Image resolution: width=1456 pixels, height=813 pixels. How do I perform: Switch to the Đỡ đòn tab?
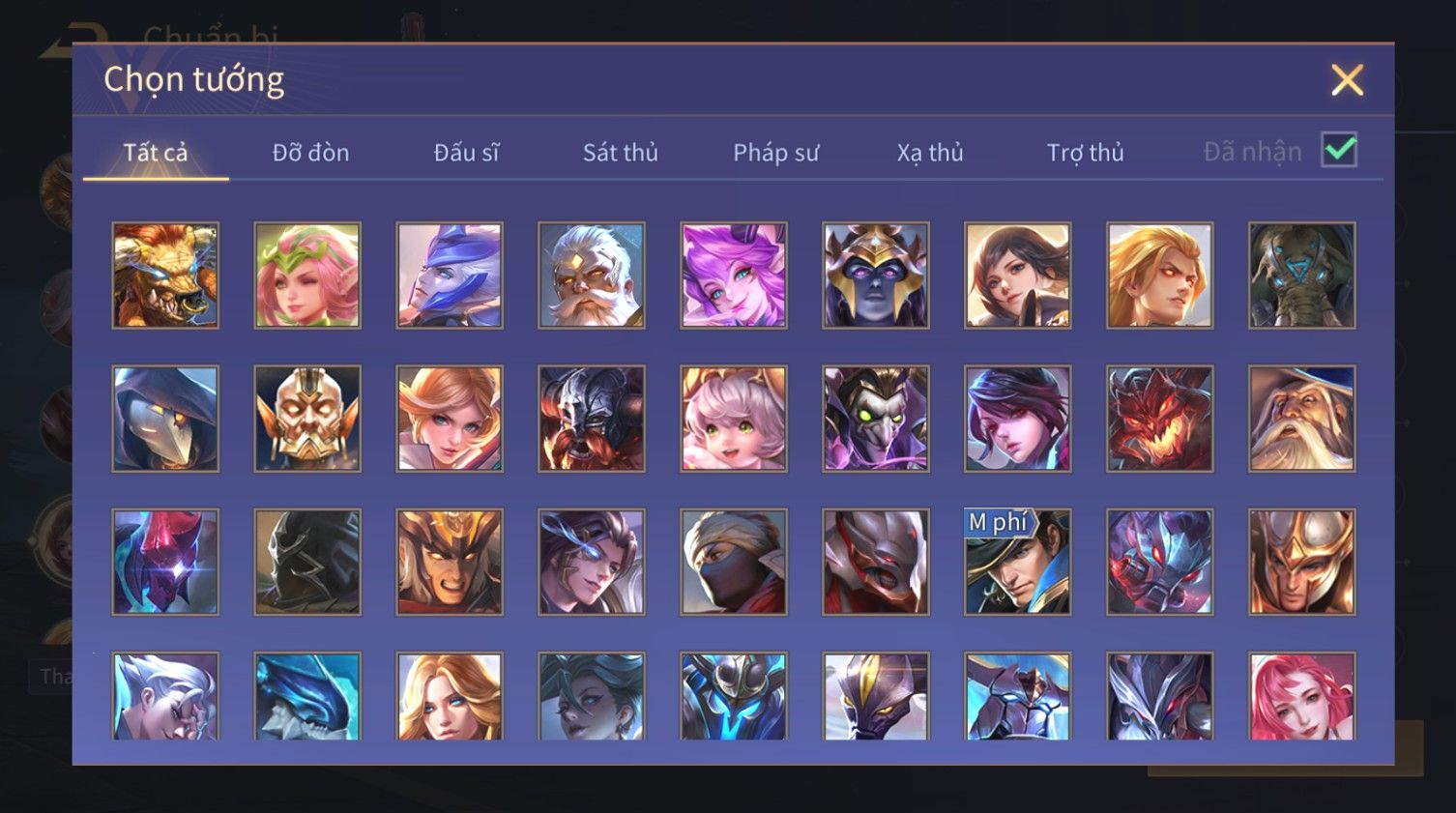(x=310, y=153)
